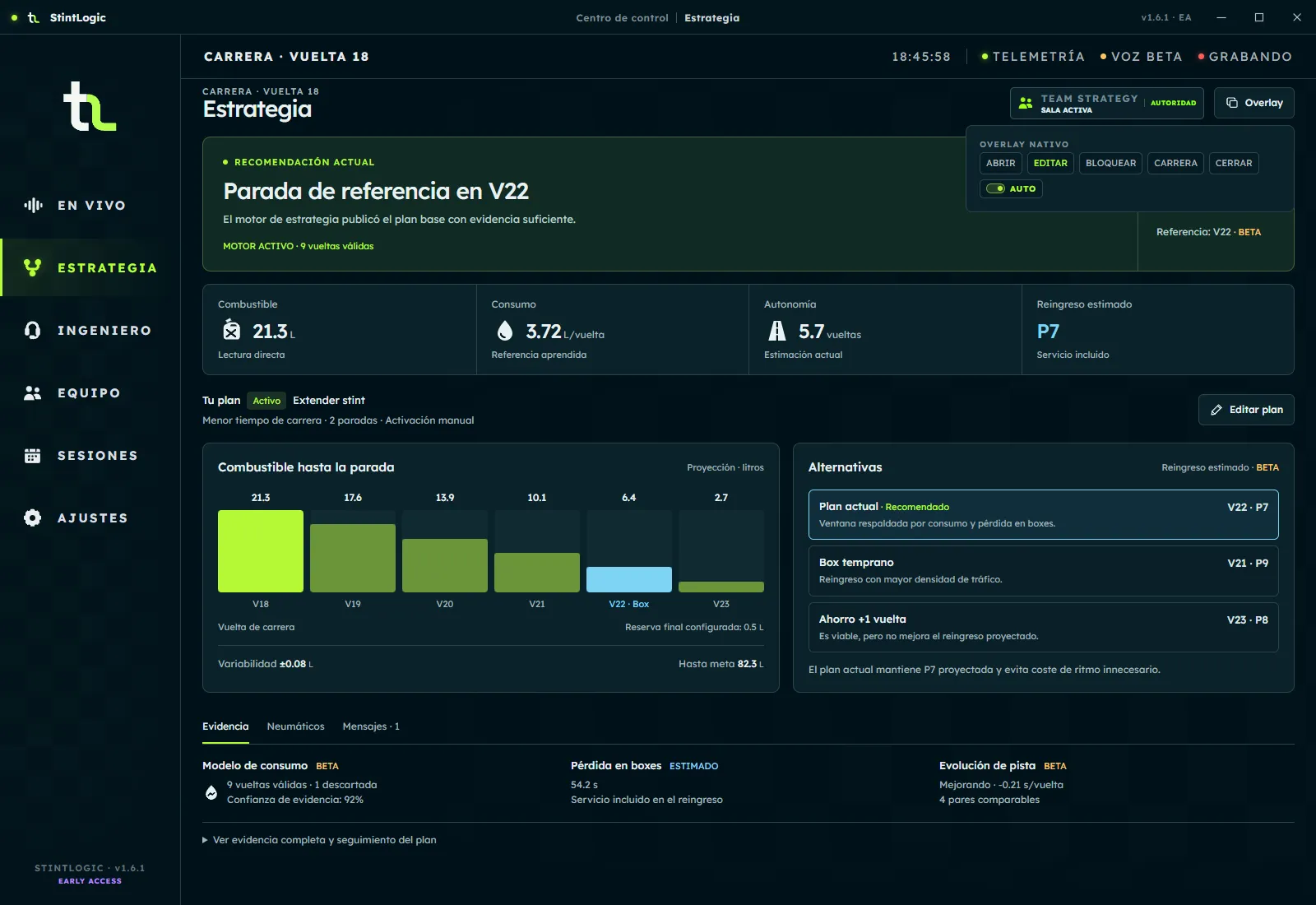Open the Team Strategy sala activa selector

[x=1106, y=104]
